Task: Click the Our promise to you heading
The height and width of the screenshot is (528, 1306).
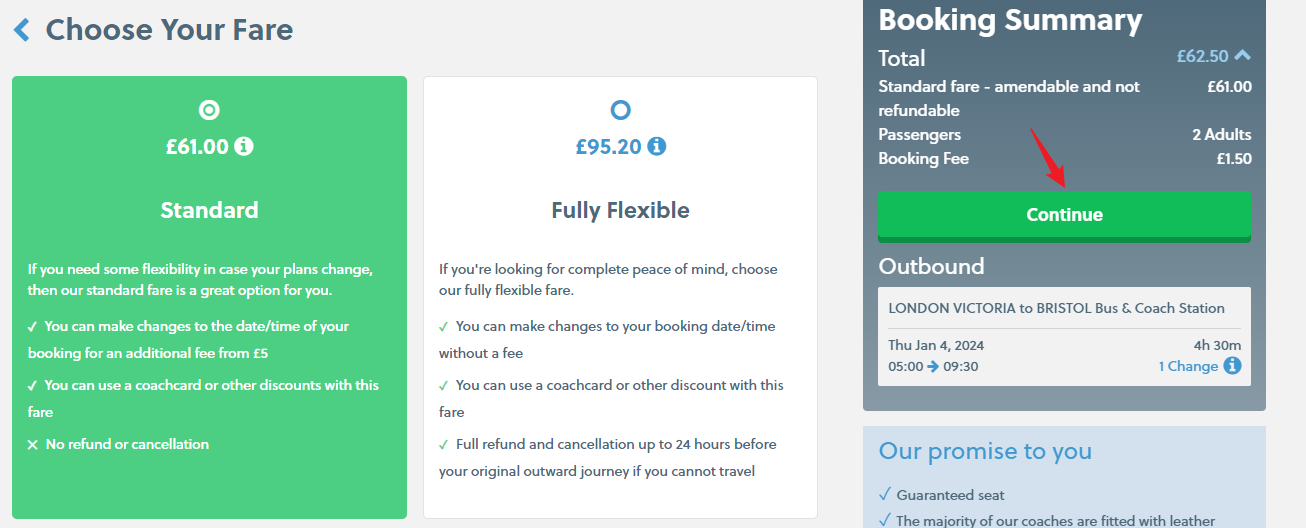Action: (x=985, y=451)
